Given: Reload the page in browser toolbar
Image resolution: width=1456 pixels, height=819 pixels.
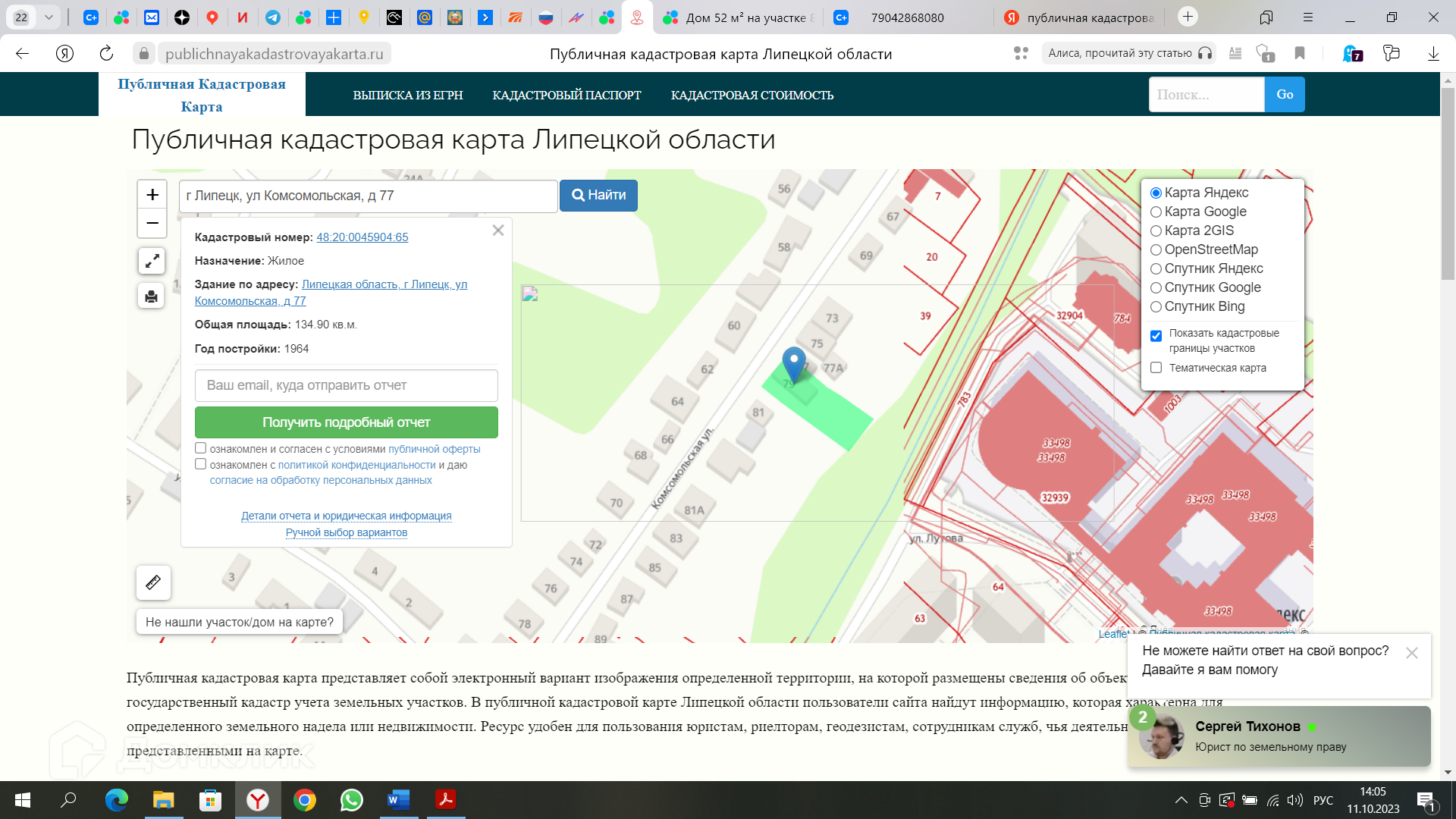Looking at the screenshot, I should [x=106, y=53].
